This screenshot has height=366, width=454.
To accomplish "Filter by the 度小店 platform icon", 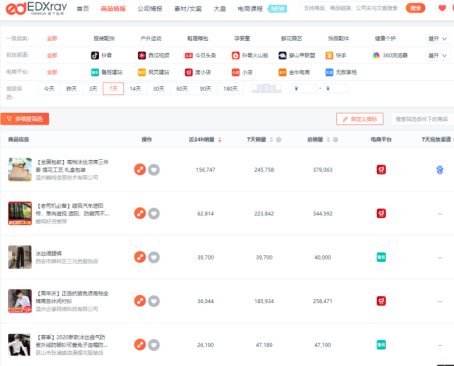I will click(x=189, y=72).
